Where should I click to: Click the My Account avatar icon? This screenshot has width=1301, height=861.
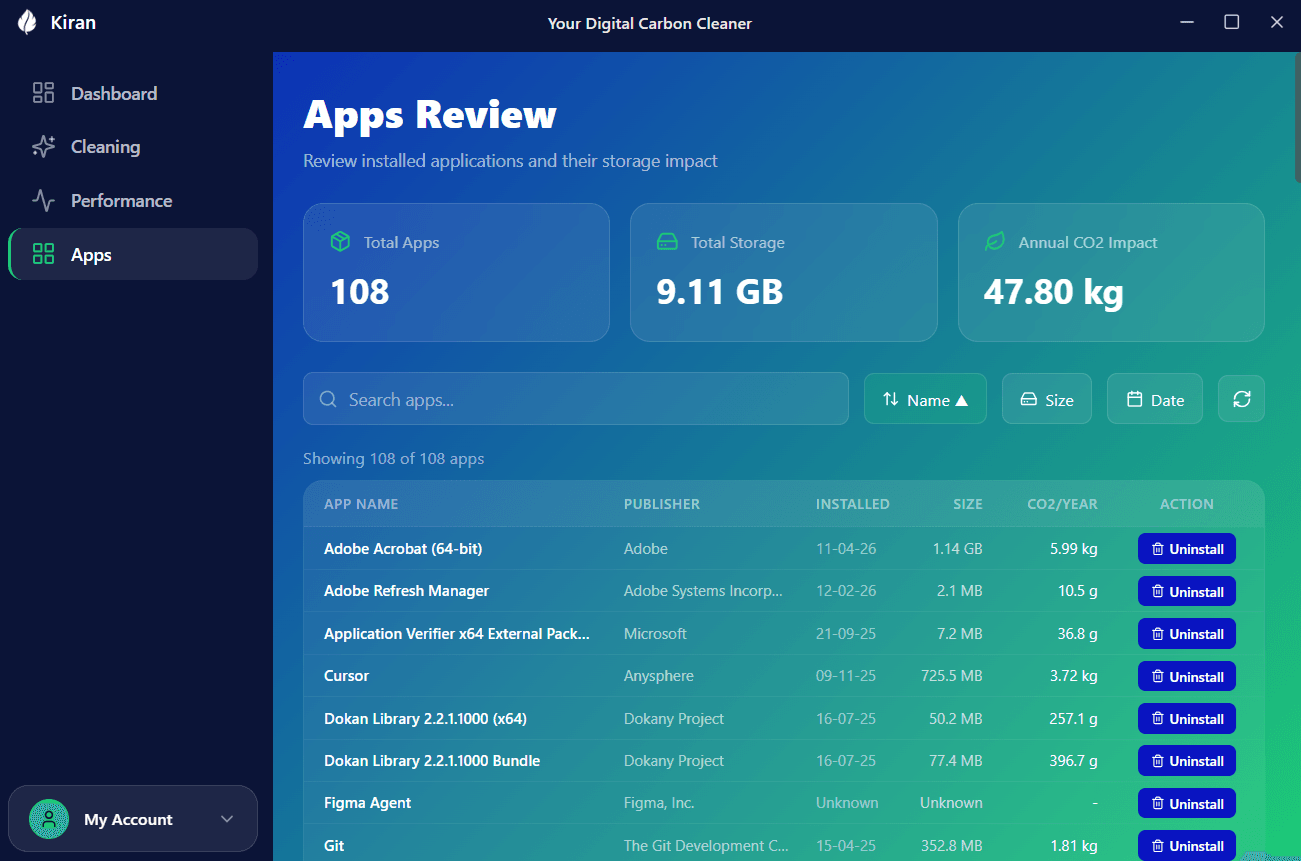click(49, 819)
